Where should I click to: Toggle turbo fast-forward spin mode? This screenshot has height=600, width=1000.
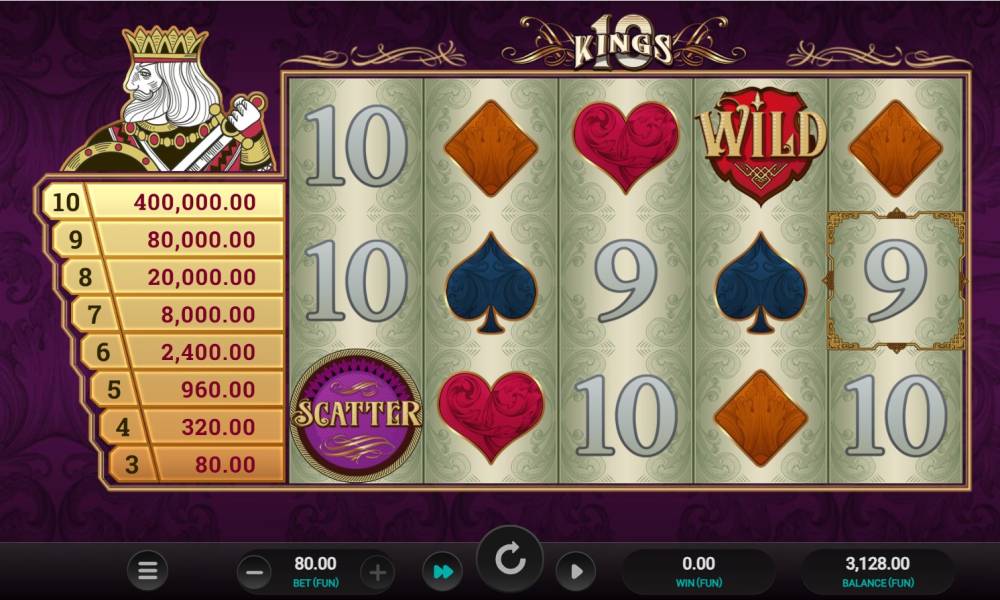(443, 571)
